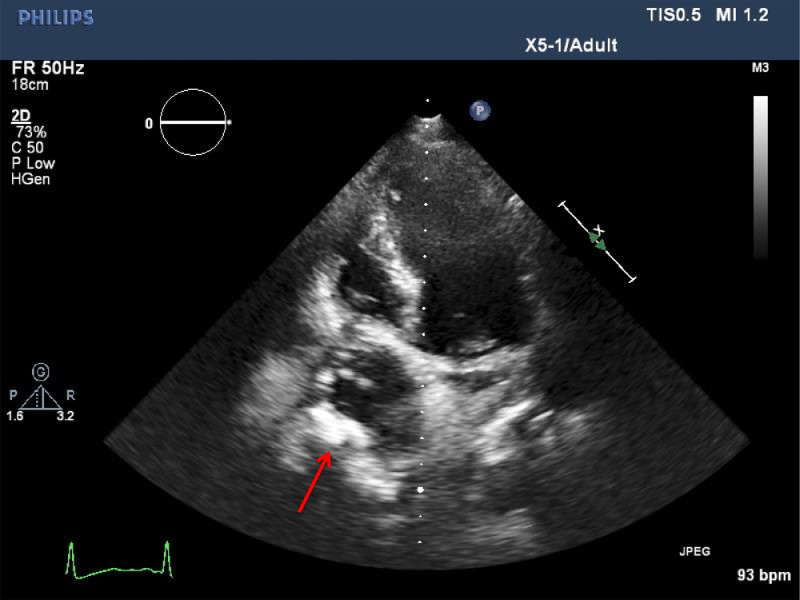Click the C 50 compression value
Screen dimensions: 800x600
pyautogui.click(x=30, y=147)
